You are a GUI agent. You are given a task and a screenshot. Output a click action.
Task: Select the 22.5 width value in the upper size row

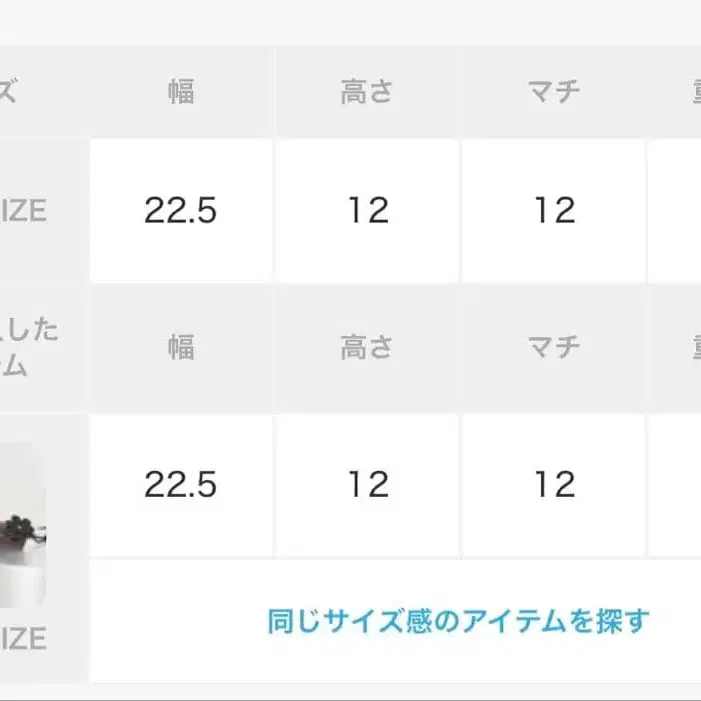181,211
